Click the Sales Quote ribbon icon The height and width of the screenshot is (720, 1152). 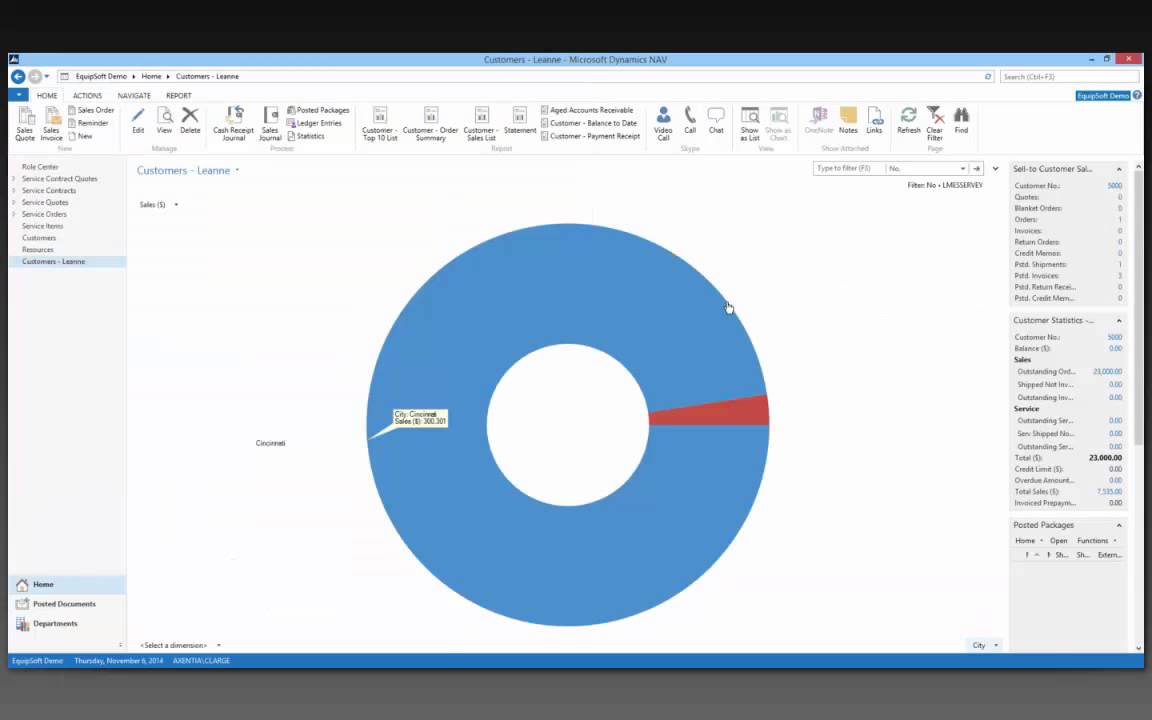tap(25, 123)
